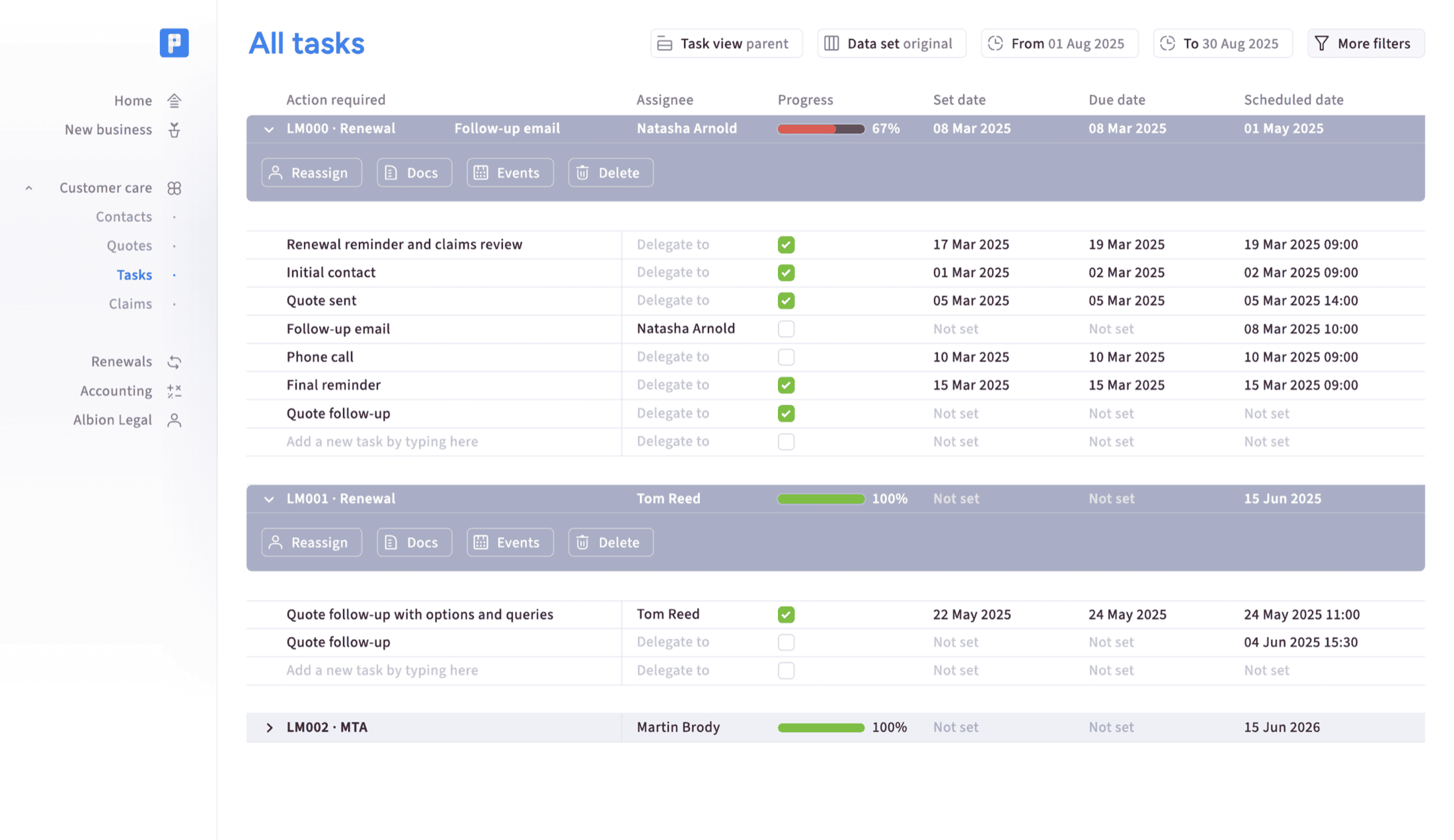1454x840 pixels.
Task: Uncheck the Initial contact task checkbox
Action: click(x=786, y=272)
